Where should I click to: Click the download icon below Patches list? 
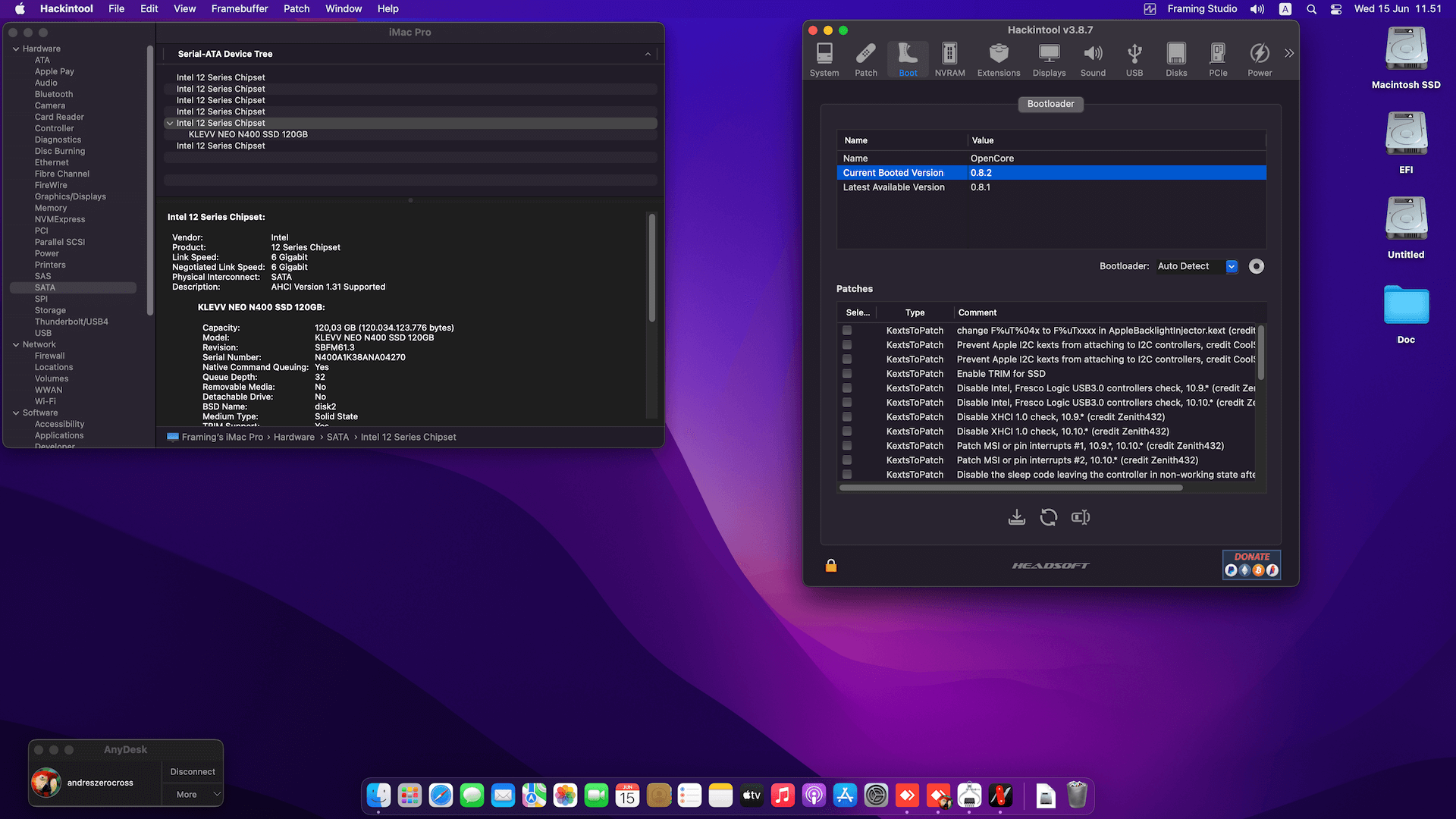click(1017, 517)
